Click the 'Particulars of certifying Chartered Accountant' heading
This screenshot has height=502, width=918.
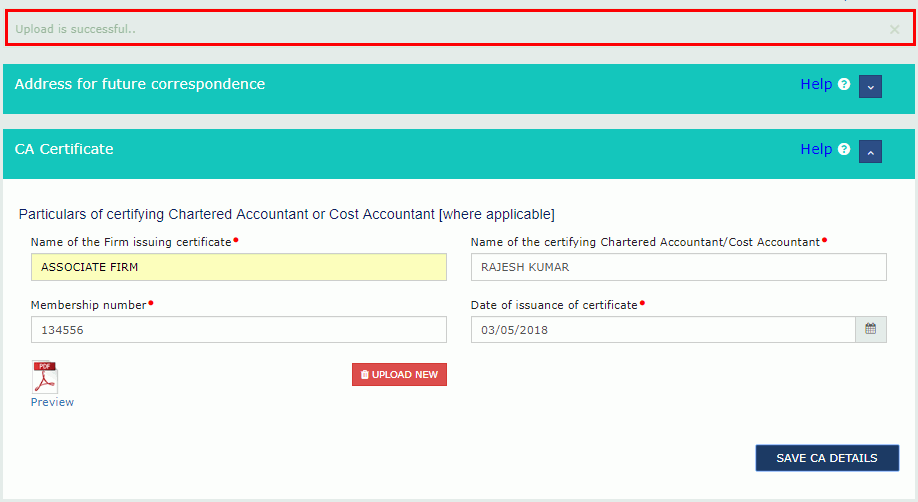click(286, 214)
